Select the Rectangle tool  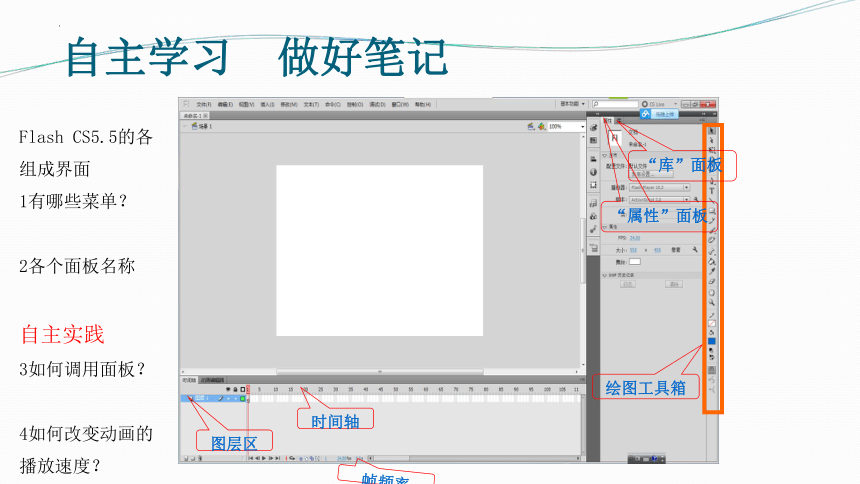tap(711, 211)
